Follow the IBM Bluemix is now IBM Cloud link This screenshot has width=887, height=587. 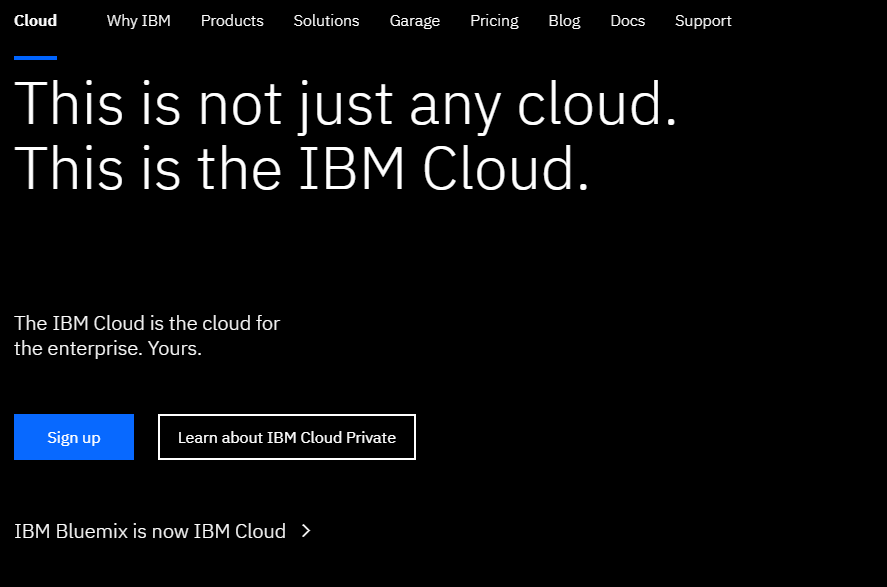[150, 532]
